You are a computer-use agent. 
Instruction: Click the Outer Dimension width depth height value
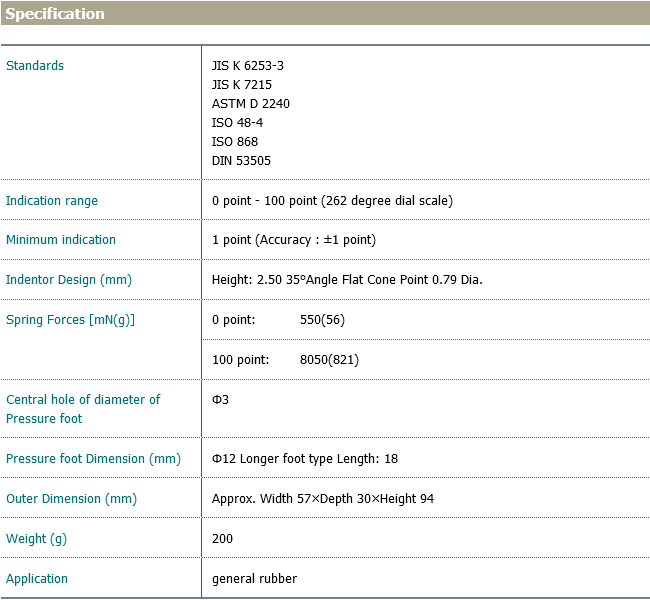coord(323,499)
